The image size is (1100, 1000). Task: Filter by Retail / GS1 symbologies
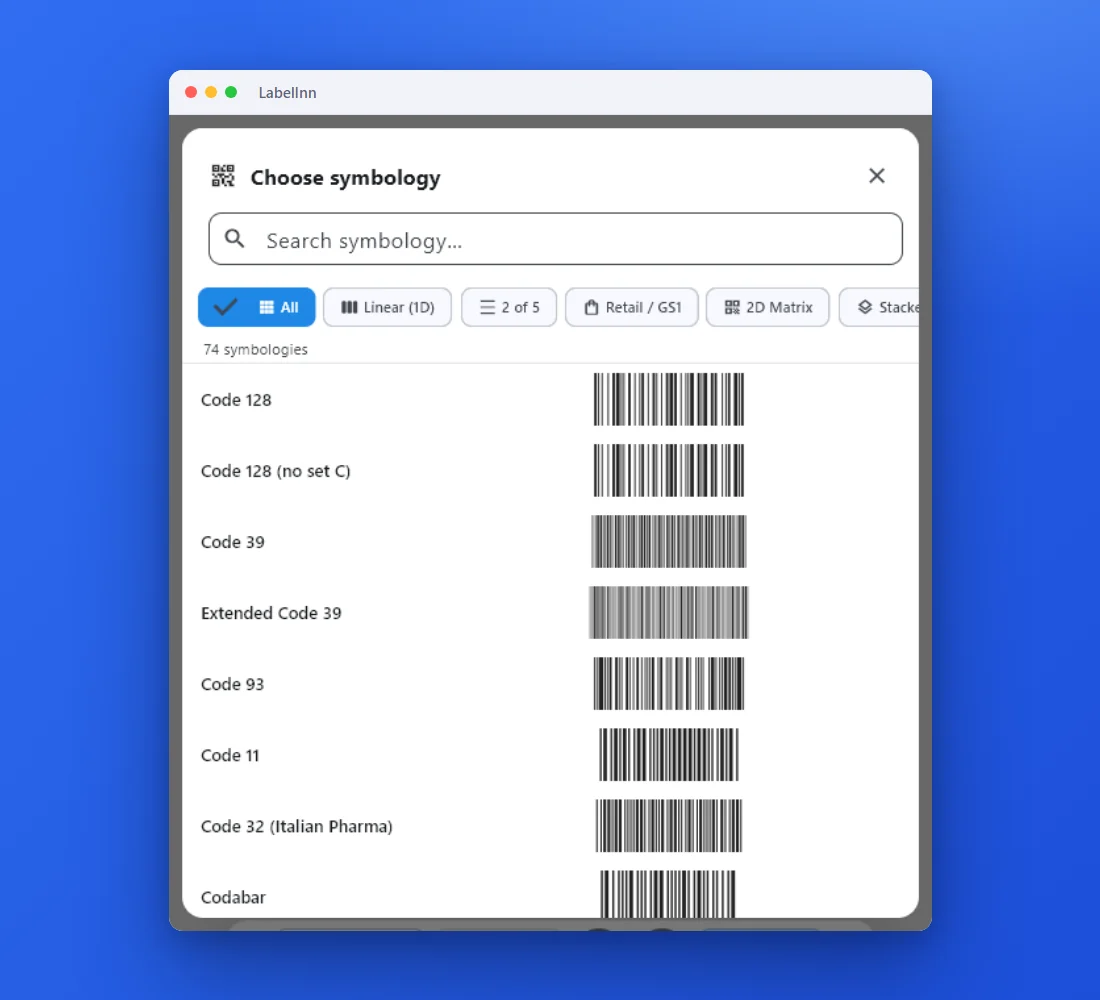point(631,307)
